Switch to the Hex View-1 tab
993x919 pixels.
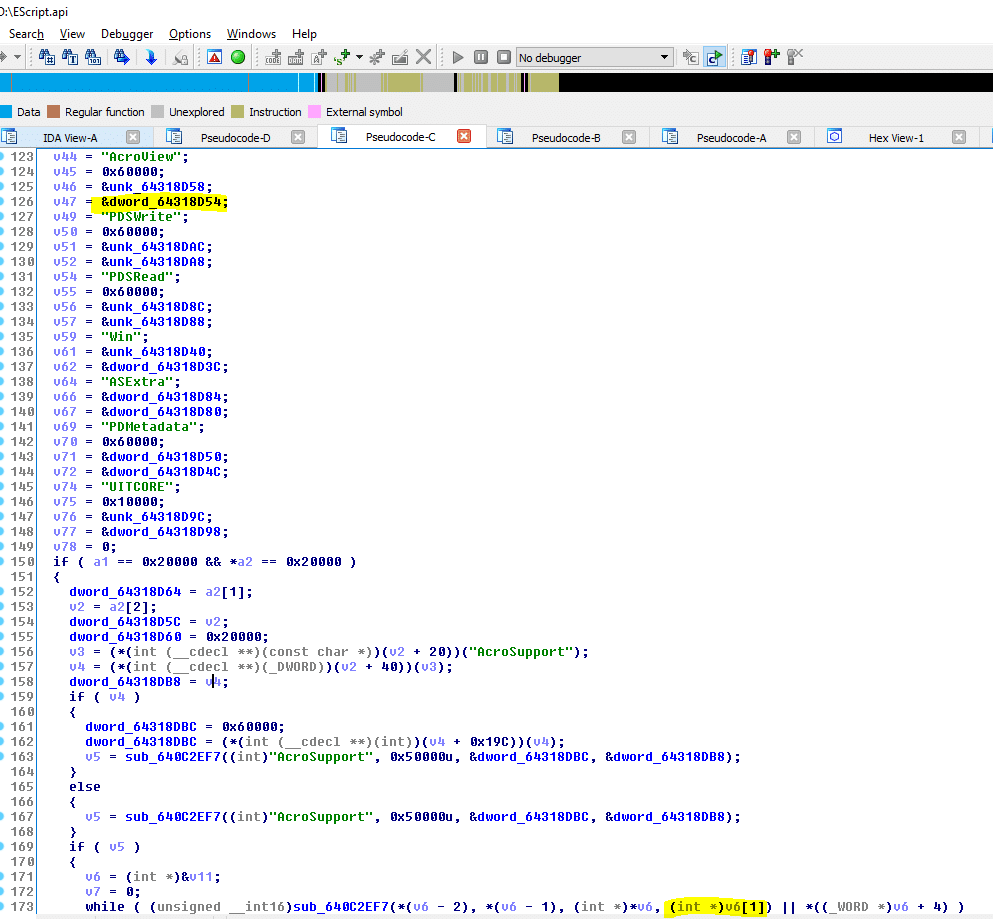point(896,137)
